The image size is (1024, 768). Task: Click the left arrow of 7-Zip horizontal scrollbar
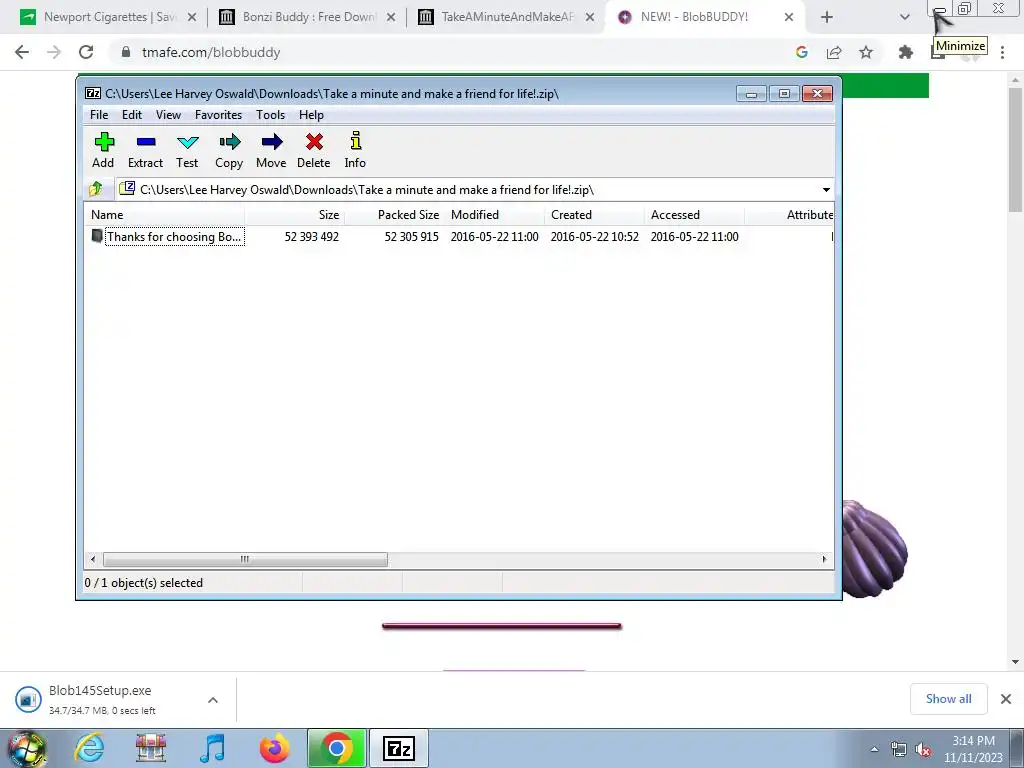click(x=93, y=559)
